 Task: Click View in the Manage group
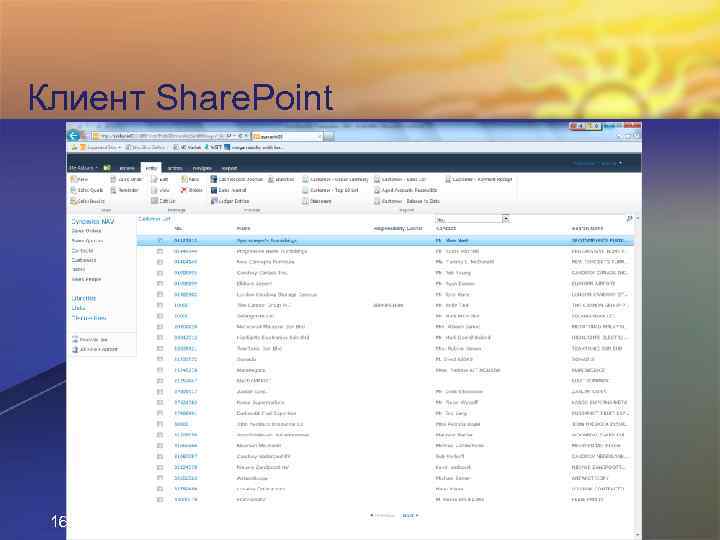click(161, 190)
